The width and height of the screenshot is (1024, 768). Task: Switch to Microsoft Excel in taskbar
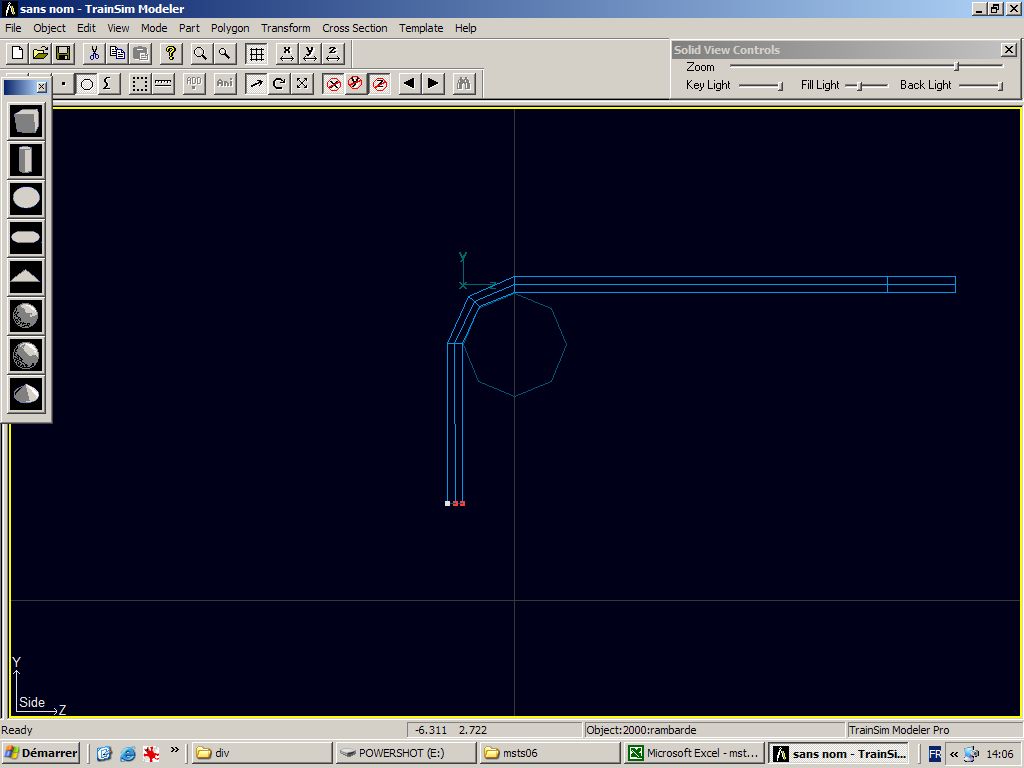(692, 753)
